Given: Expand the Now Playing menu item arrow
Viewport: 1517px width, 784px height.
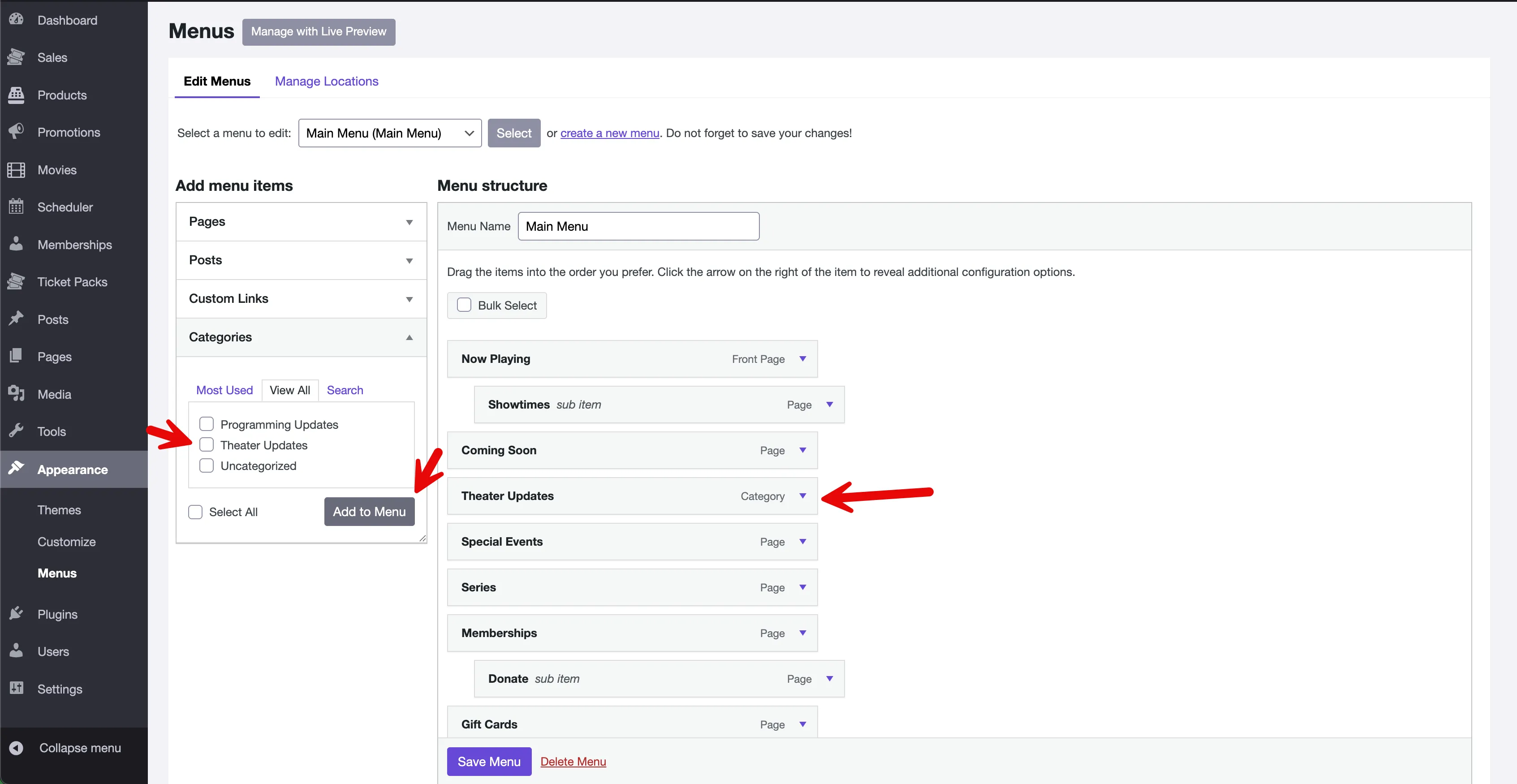Looking at the screenshot, I should click(803, 359).
